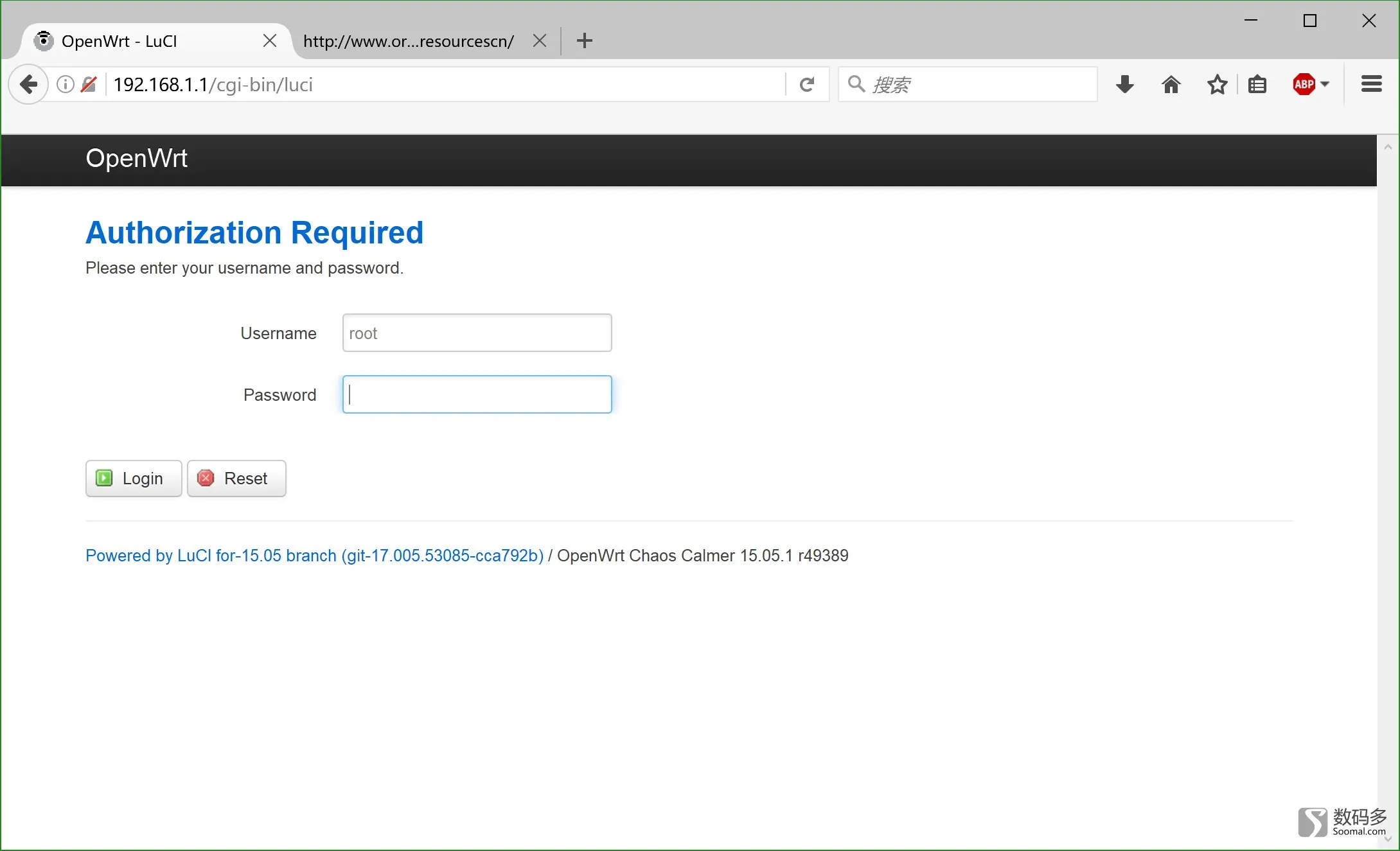This screenshot has height=851, width=1400.
Task: Close the resourcescn tab
Action: pos(540,41)
